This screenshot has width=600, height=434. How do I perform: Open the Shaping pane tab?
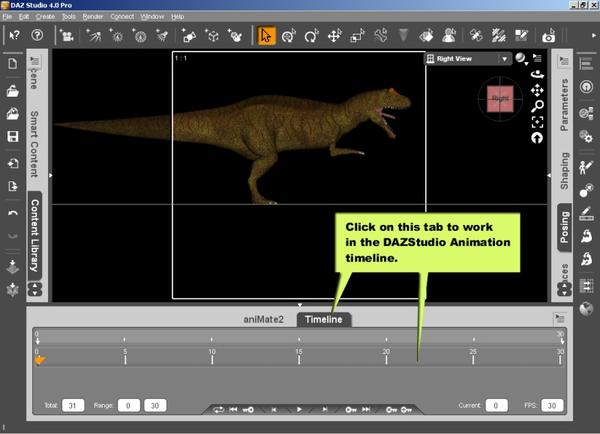564,171
